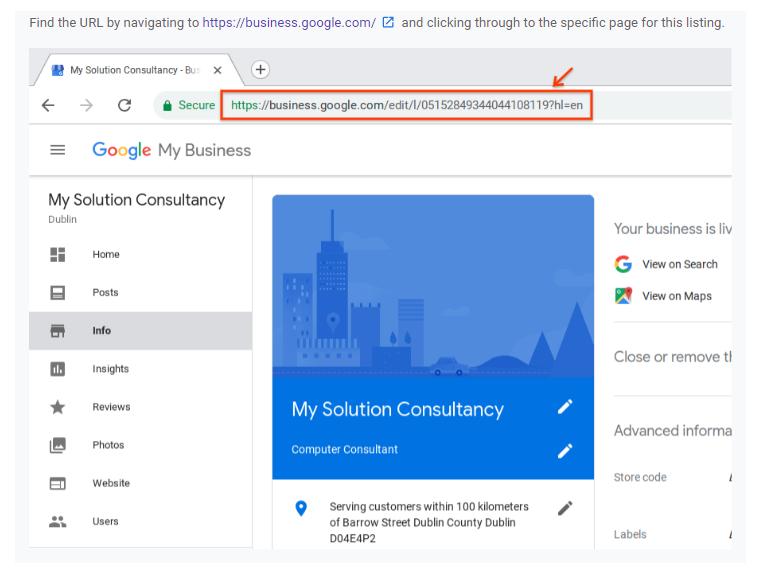Click the Dublin location subtitle in sidebar
773x580 pixels.
tap(62, 219)
